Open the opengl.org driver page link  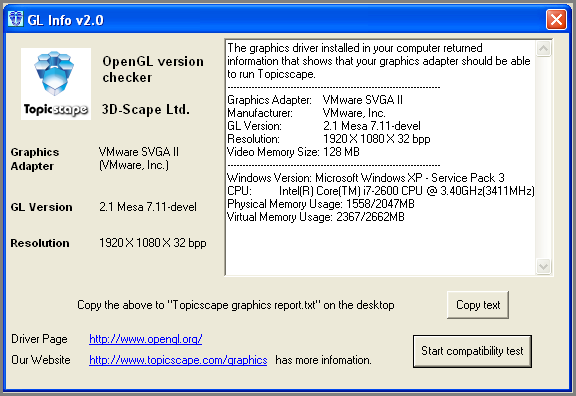[145, 339]
